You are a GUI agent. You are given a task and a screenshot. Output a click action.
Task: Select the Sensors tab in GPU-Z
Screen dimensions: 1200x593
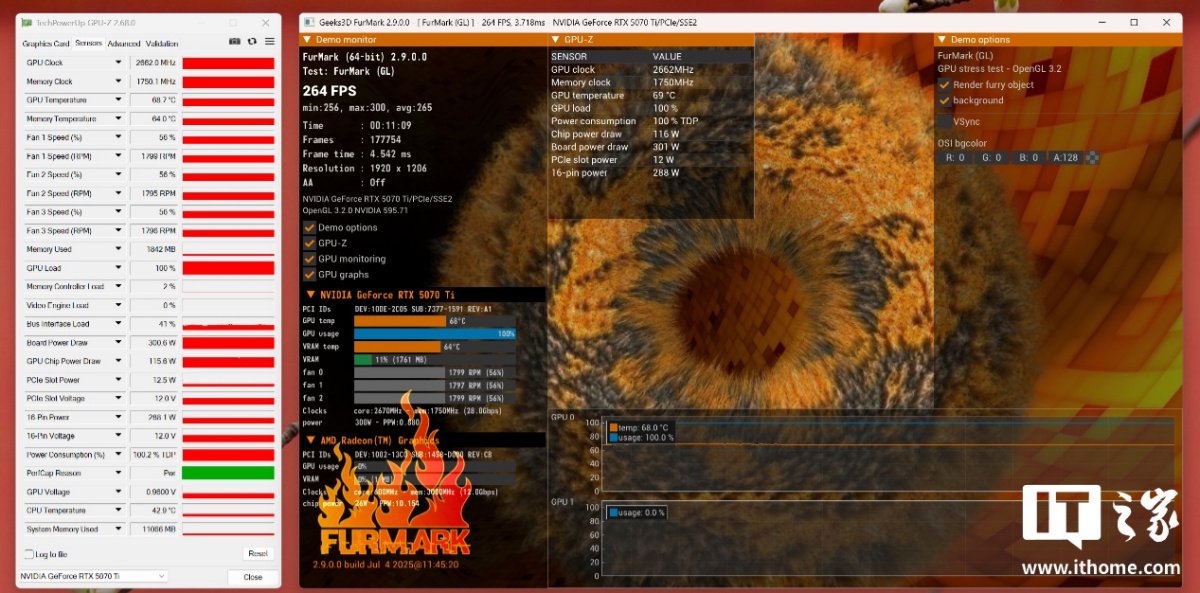(88, 44)
